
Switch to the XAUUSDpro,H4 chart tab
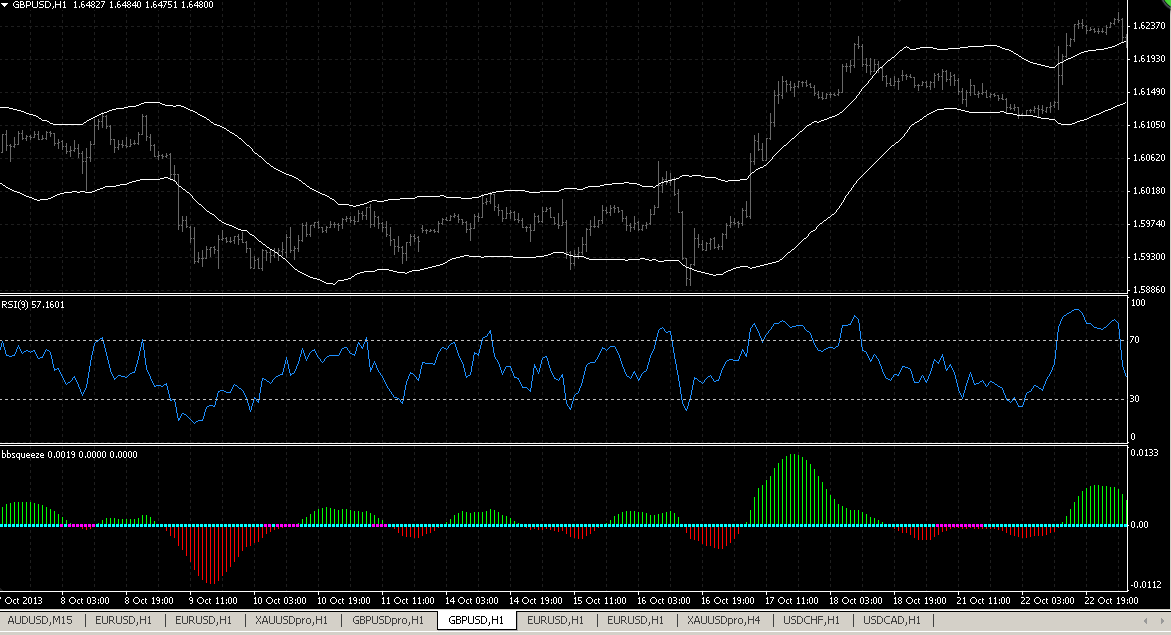click(x=724, y=620)
